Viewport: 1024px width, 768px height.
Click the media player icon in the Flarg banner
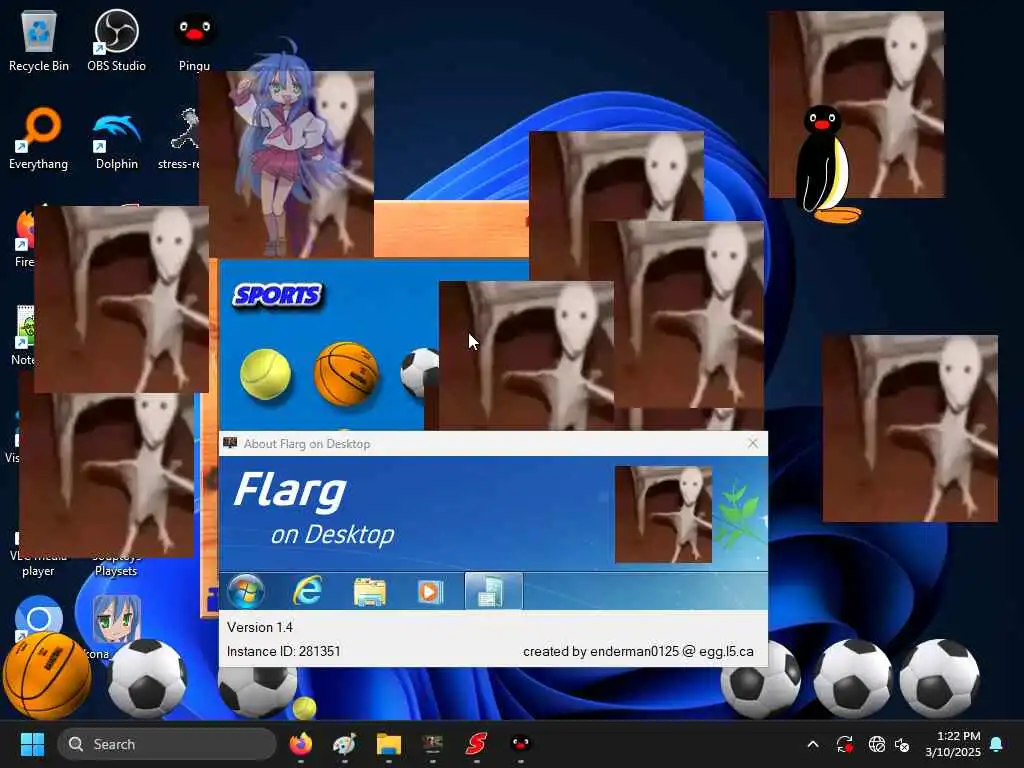[430, 592]
